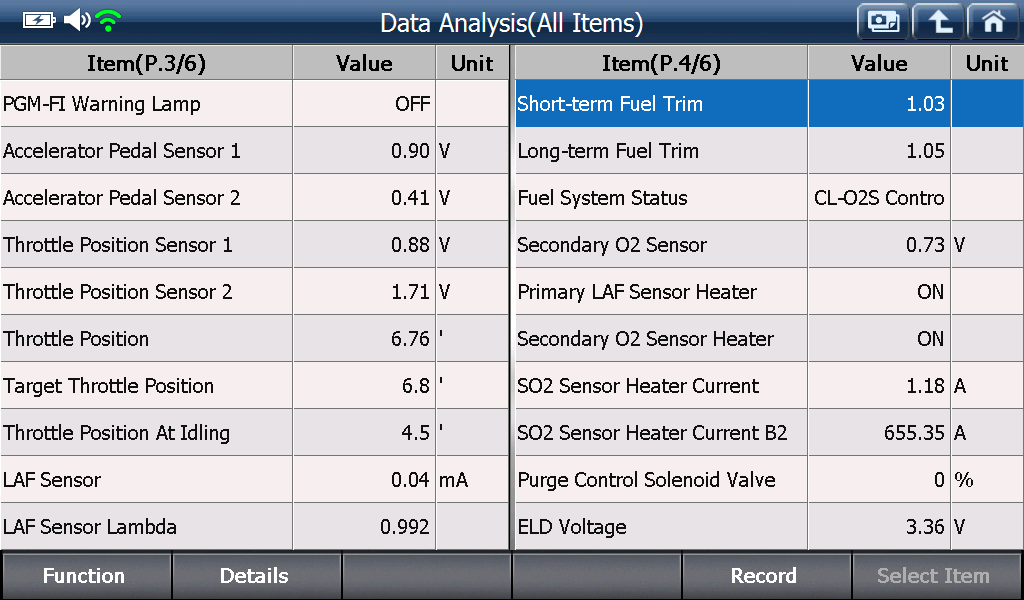Click the Item(P.3/6) column header
The height and width of the screenshot is (600, 1024).
[146, 63]
